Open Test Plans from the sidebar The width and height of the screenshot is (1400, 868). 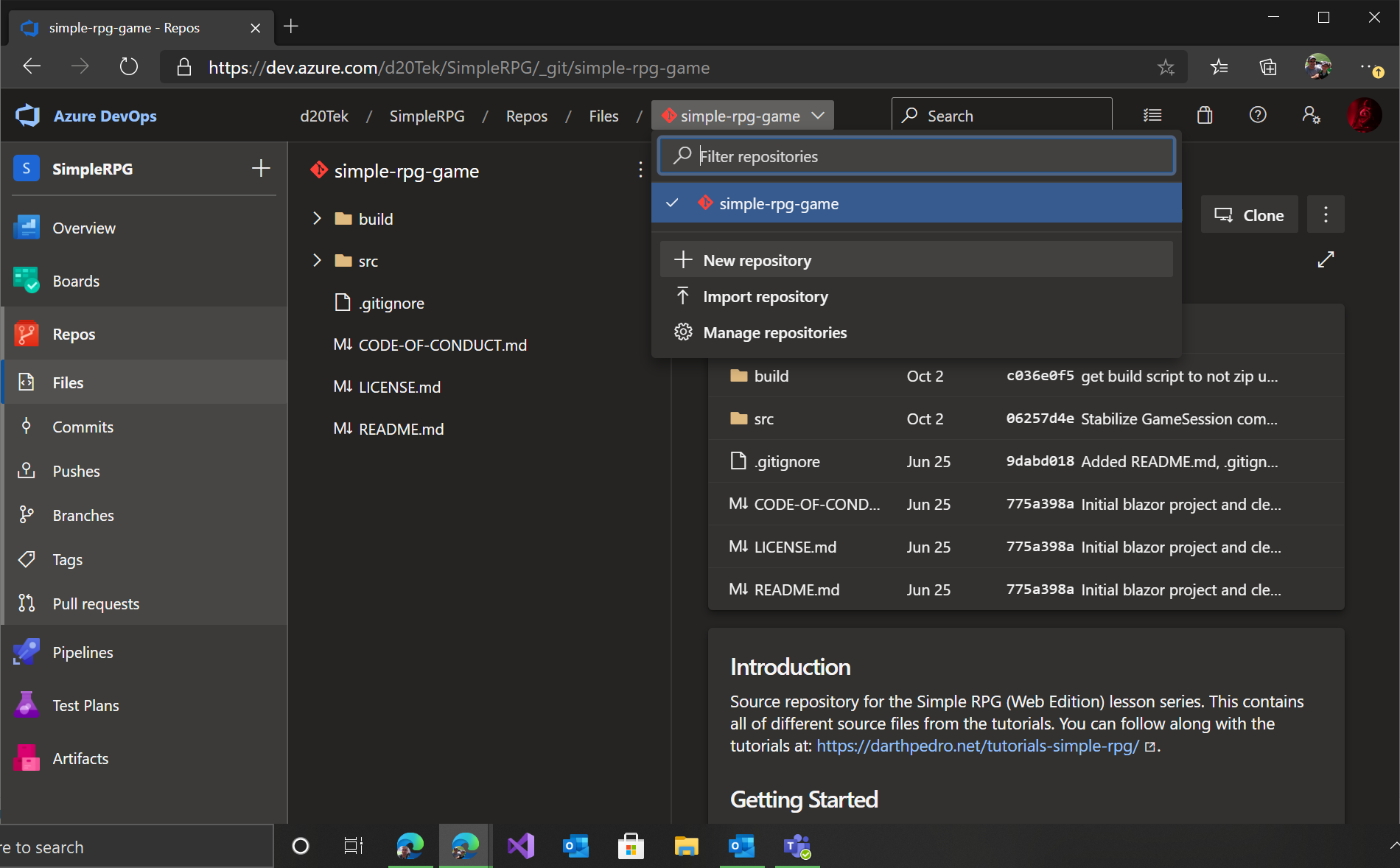pyautogui.click(x=85, y=704)
